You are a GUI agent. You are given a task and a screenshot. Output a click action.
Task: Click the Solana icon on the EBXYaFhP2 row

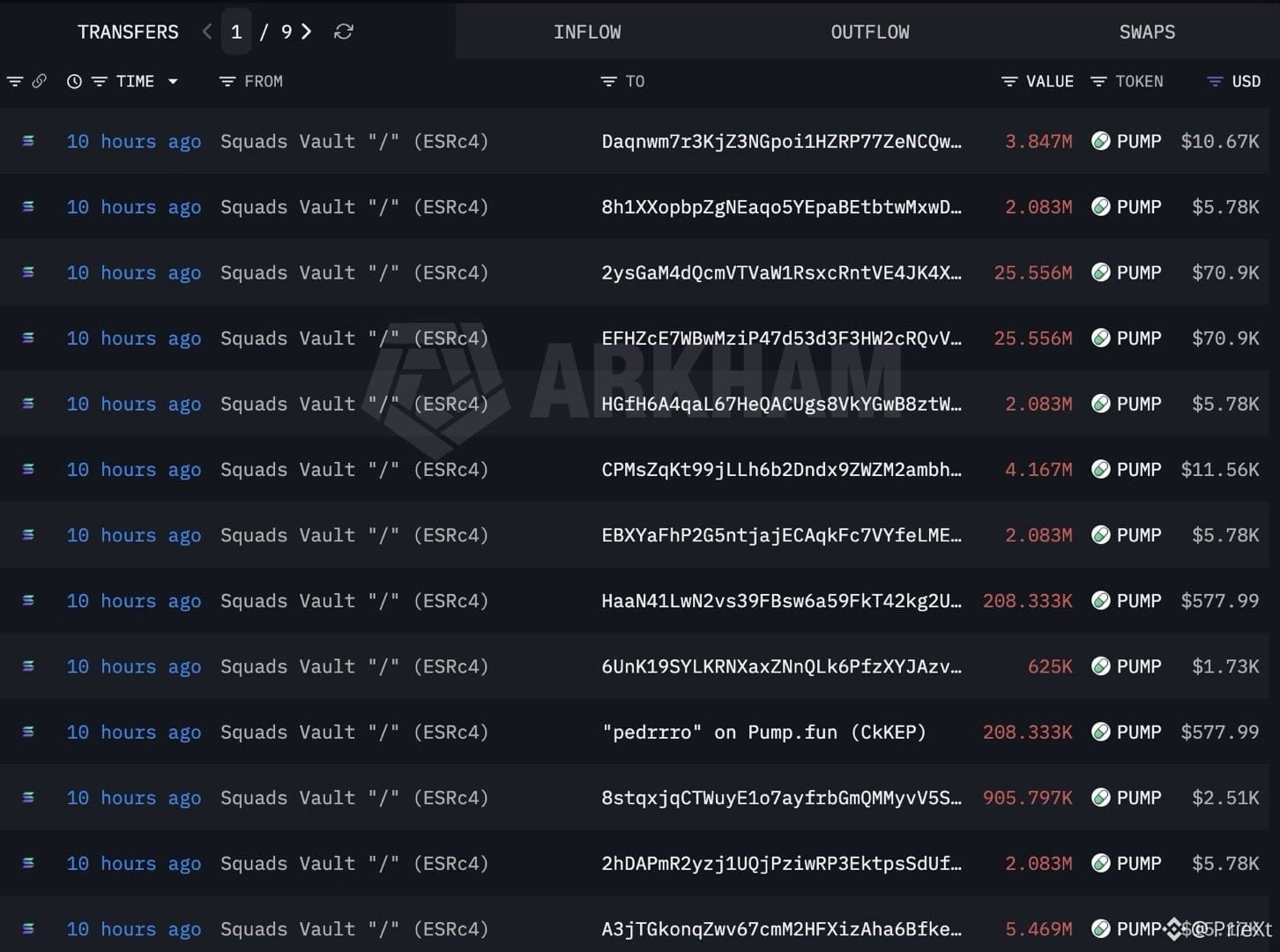[28, 534]
